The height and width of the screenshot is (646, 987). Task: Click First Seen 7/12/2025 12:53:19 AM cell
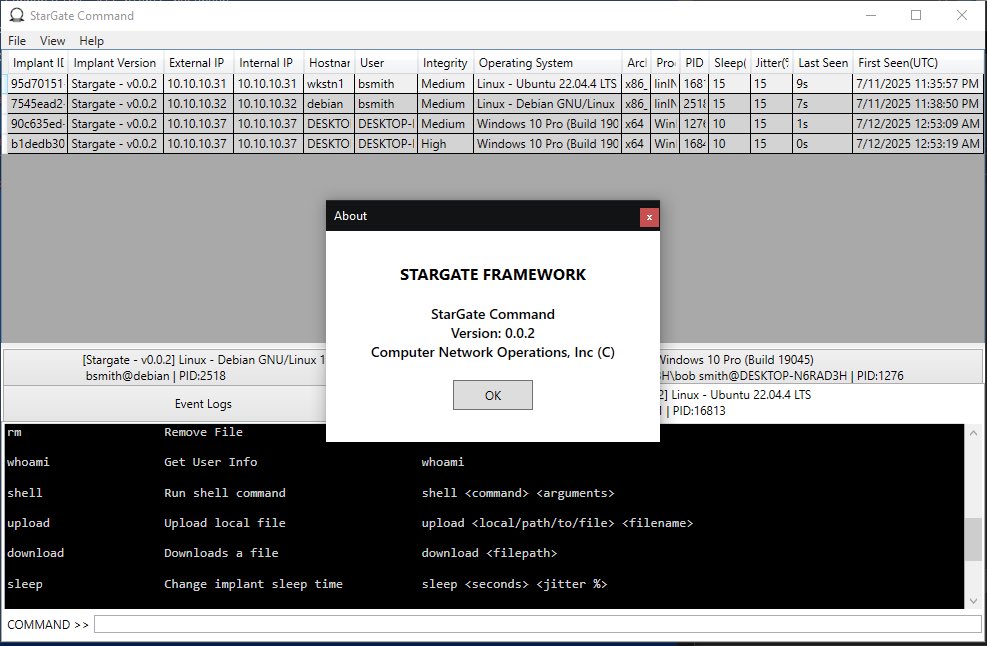917,144
